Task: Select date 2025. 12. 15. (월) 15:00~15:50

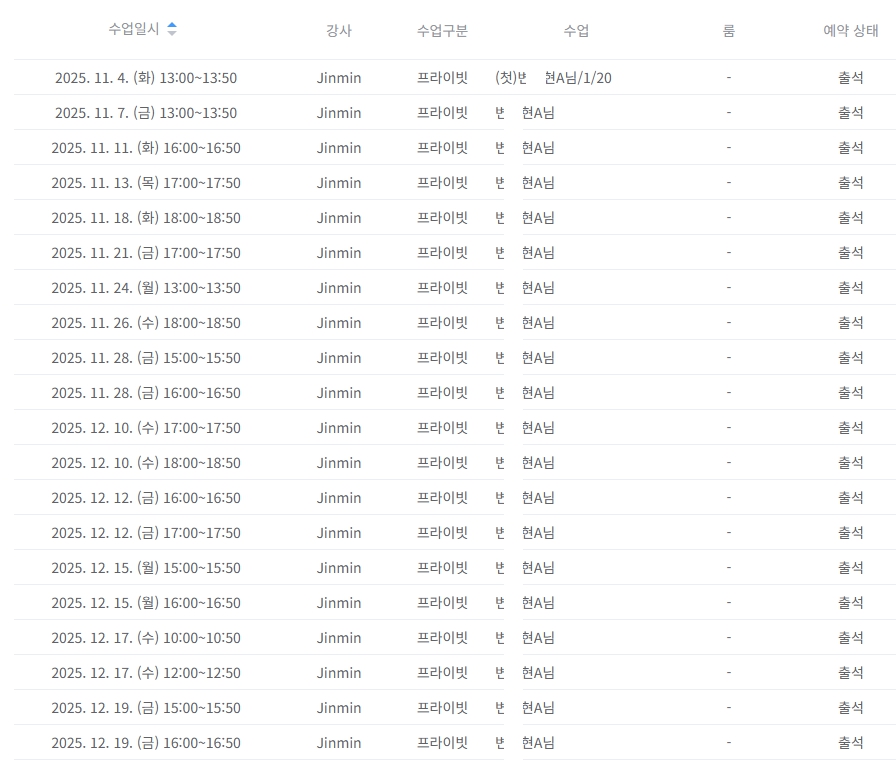Action: click(146, 568)
